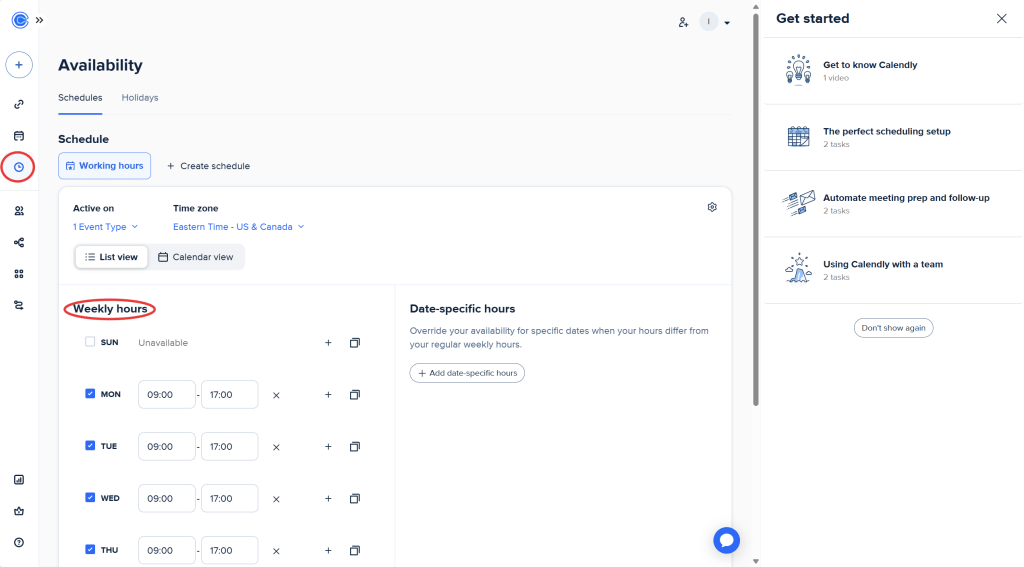Open the chat support bubble
The image size is (1024, 567).
(x=726, y=540)
